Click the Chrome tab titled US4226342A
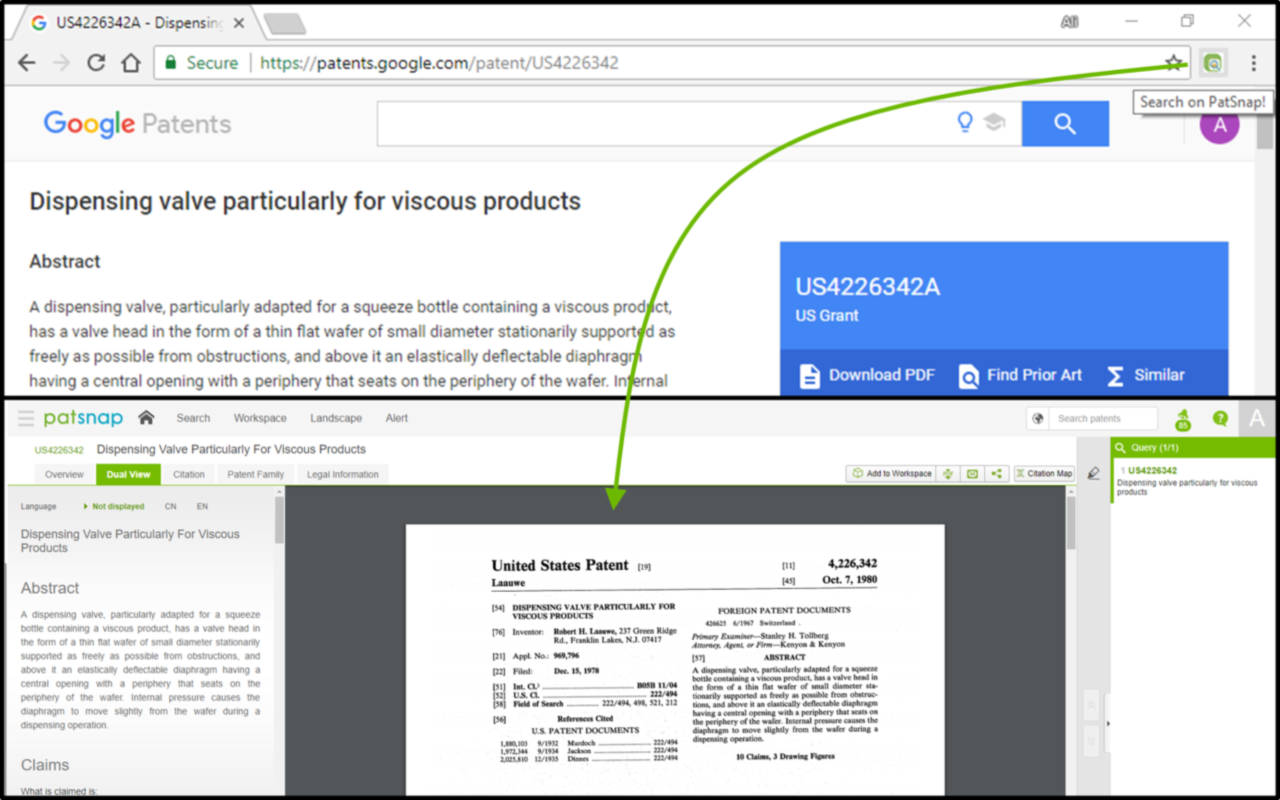Viewport: 1280px width, 800px height. click(x=137, y=23)
